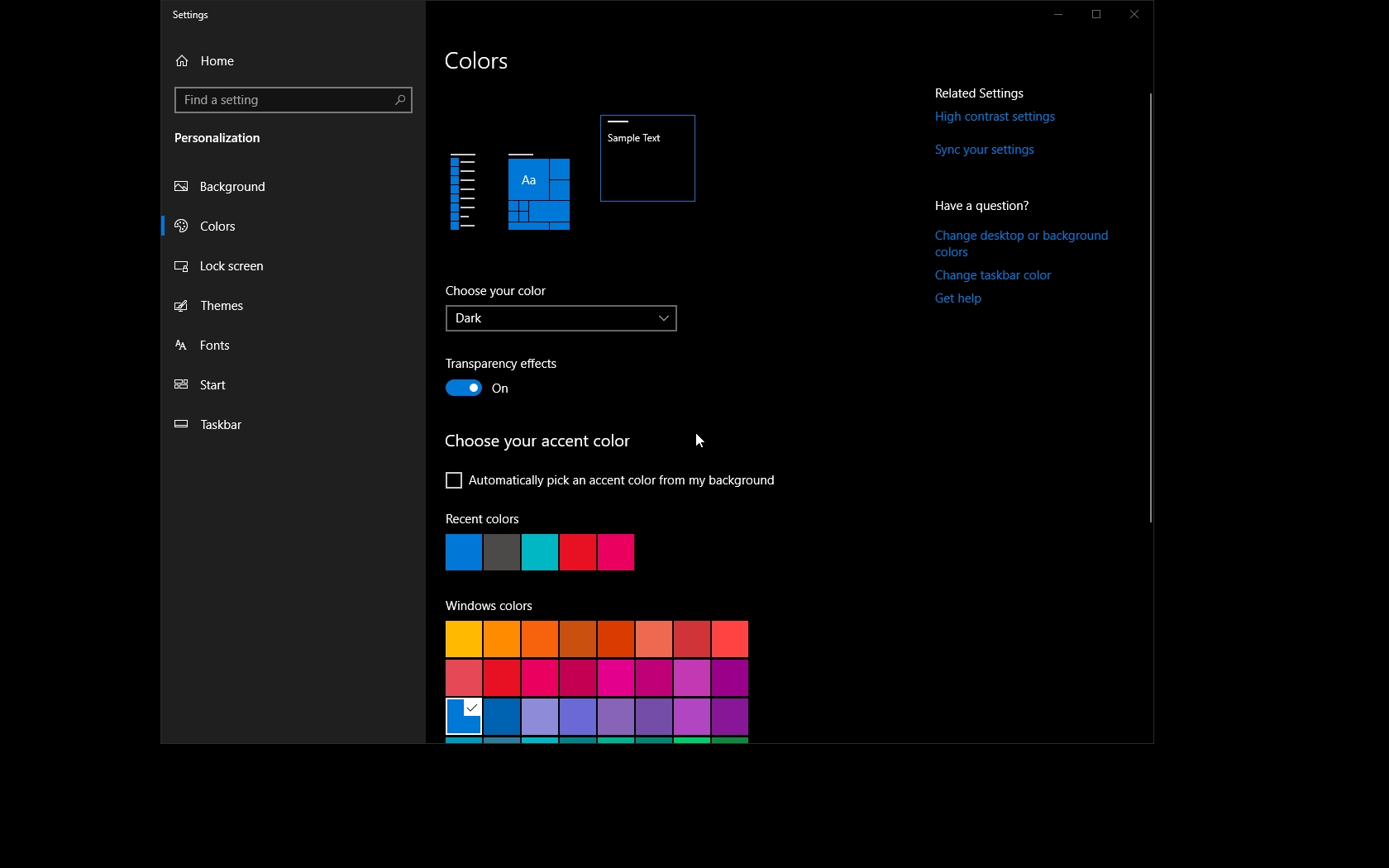Pick the teal recent color swatch

(540, 552)
